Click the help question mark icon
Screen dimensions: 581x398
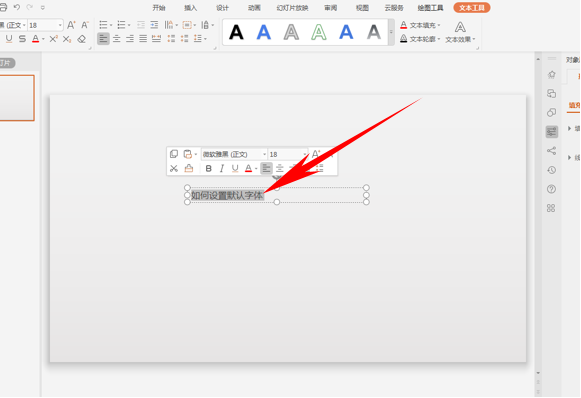tap(551, 189)
